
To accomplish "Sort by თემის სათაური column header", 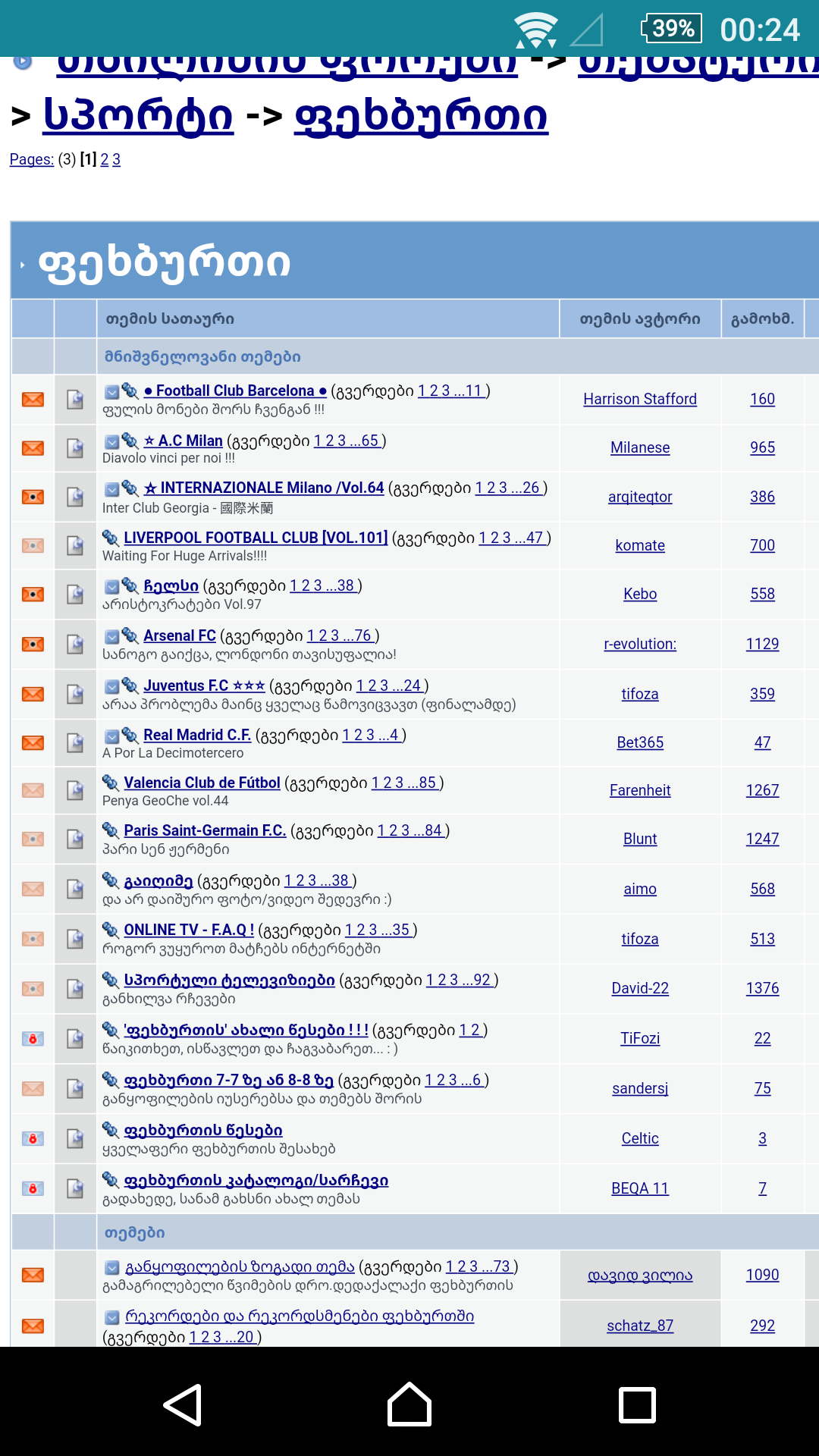I will (170, 319).
